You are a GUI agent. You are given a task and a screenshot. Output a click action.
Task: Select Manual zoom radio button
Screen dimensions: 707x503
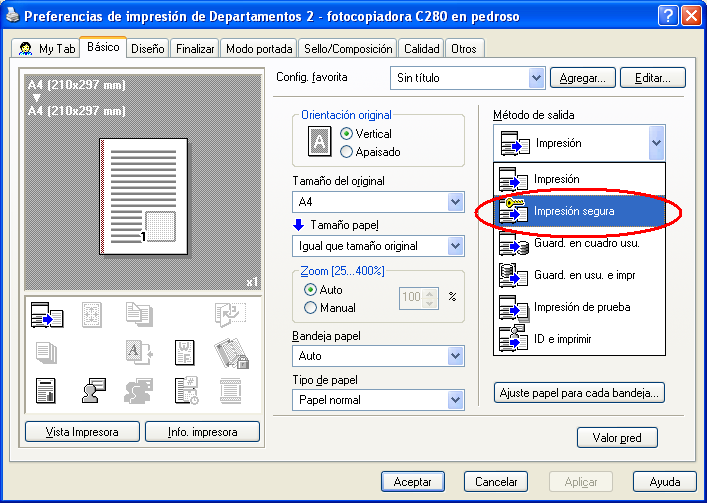[310, 308]
